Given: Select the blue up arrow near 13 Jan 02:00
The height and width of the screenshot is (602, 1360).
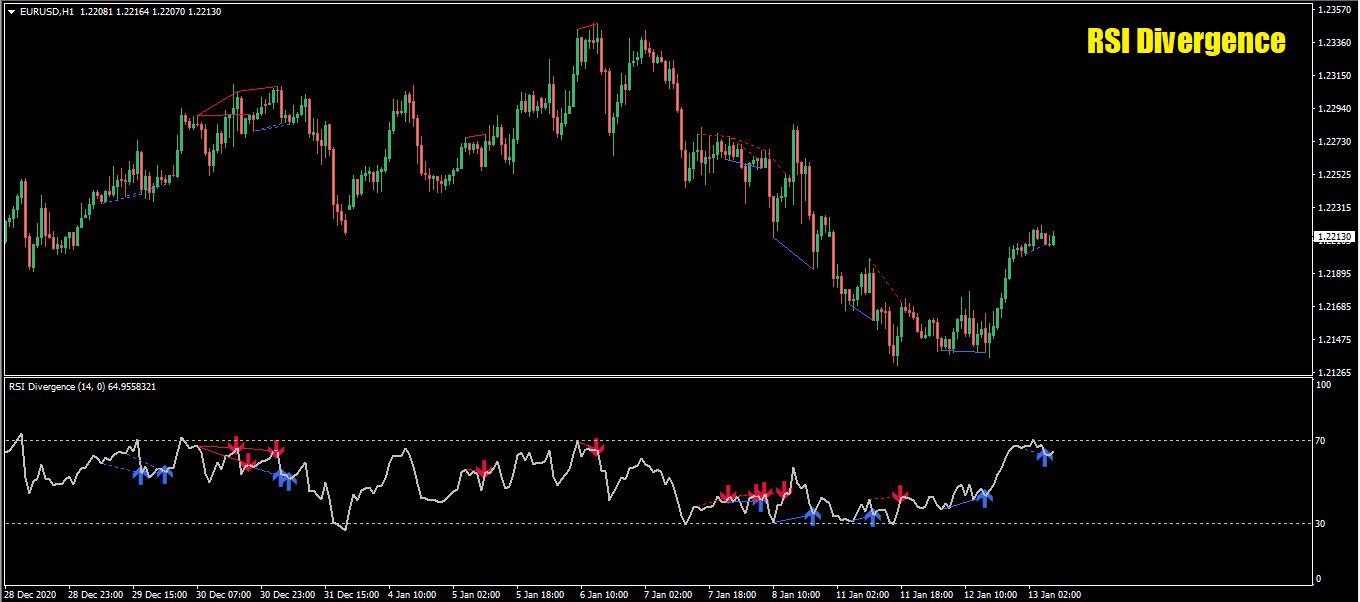Looking at the screenshot, I should [x=1045, y=456].
